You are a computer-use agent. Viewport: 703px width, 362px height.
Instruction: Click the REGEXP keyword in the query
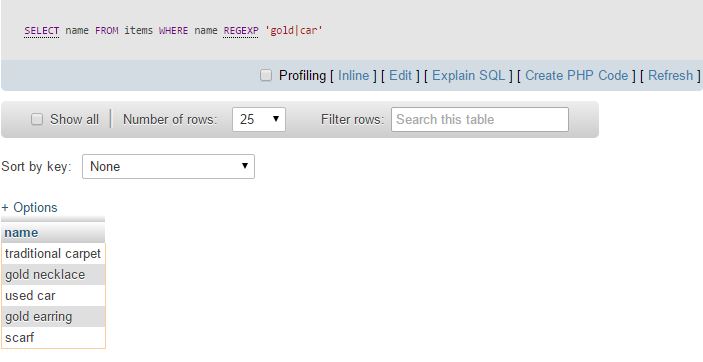click(241, 31)
